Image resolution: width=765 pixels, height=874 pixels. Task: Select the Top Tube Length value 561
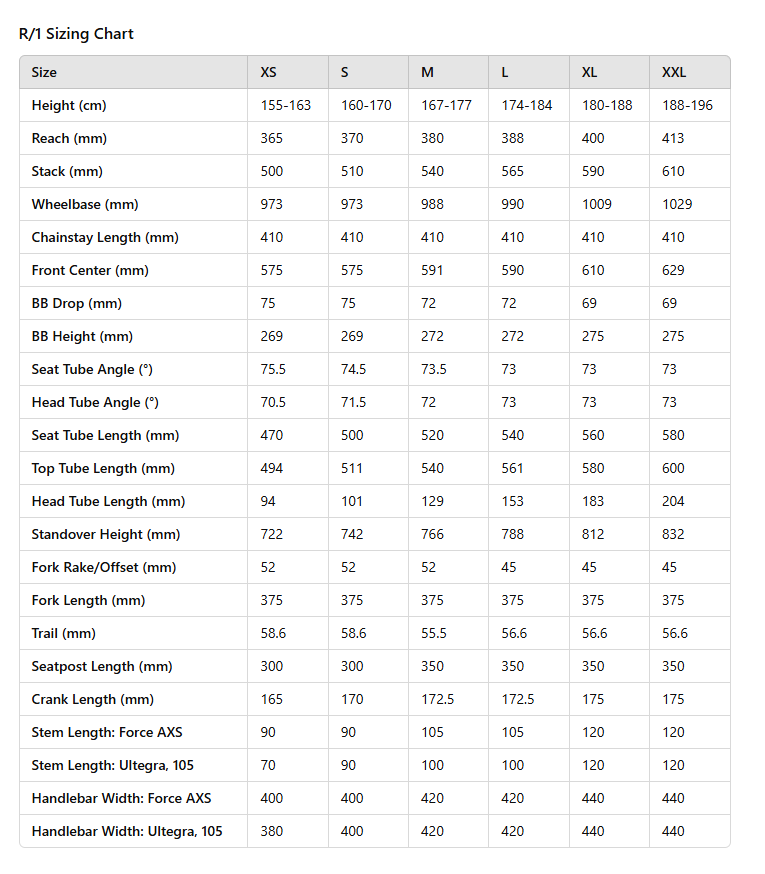pyautogui.click(x=512, y=468)
